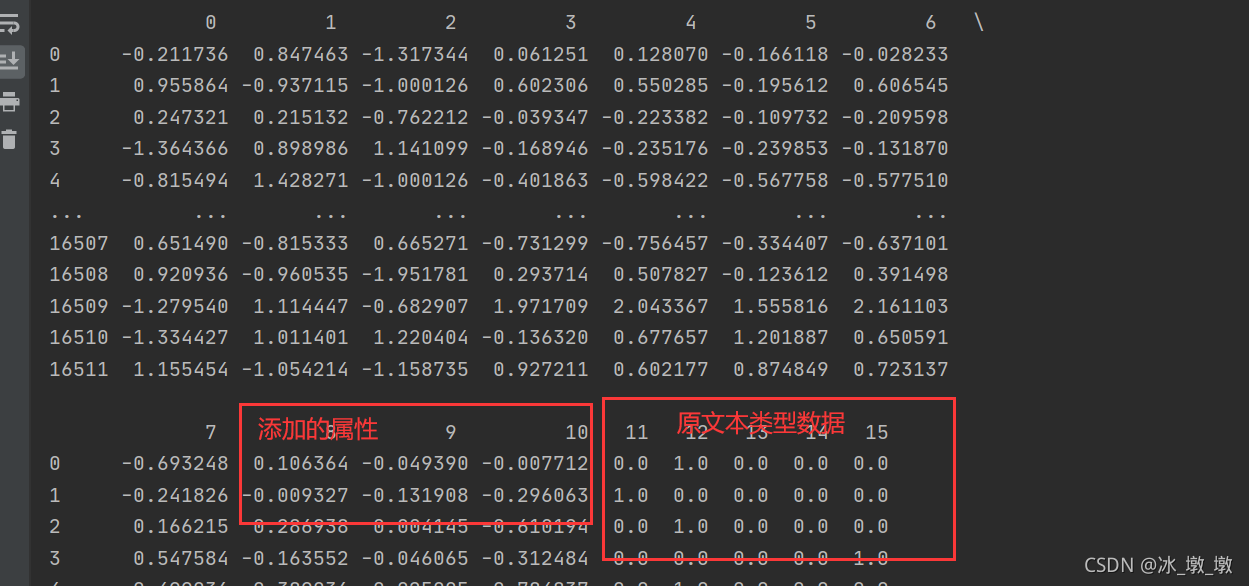Screen dimensions: 1249x586
Task: Click the value 1.201887
Action: [x=781, y=337]
